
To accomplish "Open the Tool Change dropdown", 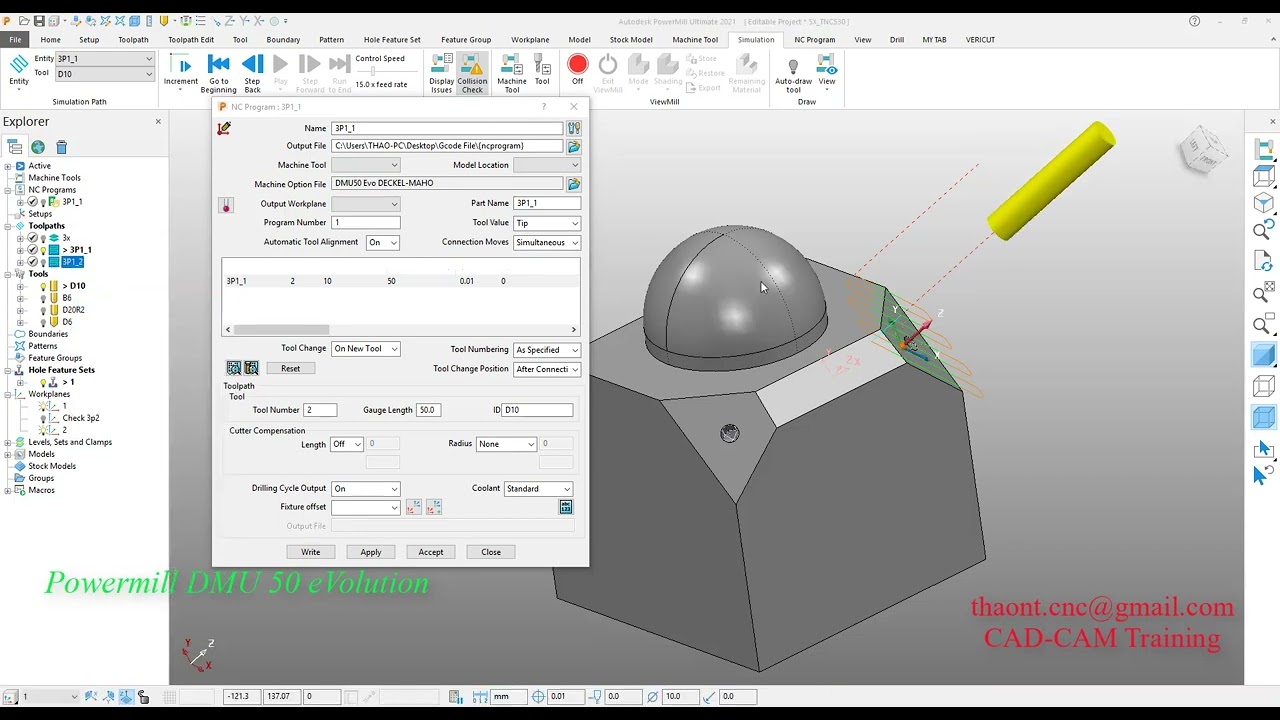I will pos(366,349).
